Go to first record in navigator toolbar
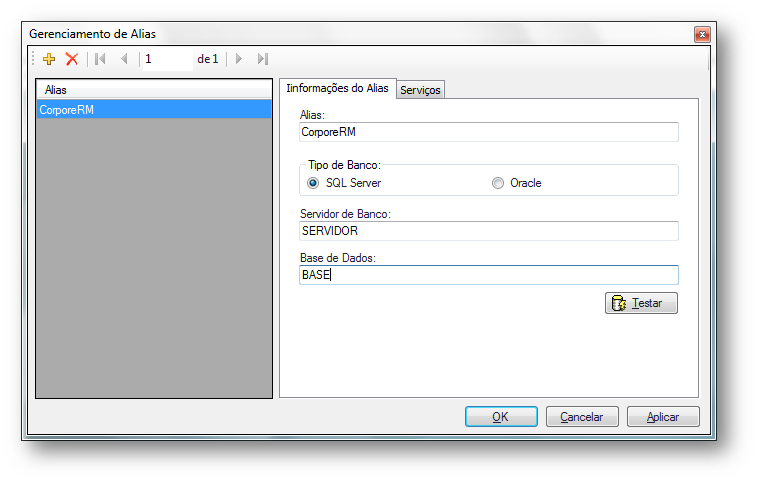Viewport: 759px width, 483px height. 100,59
